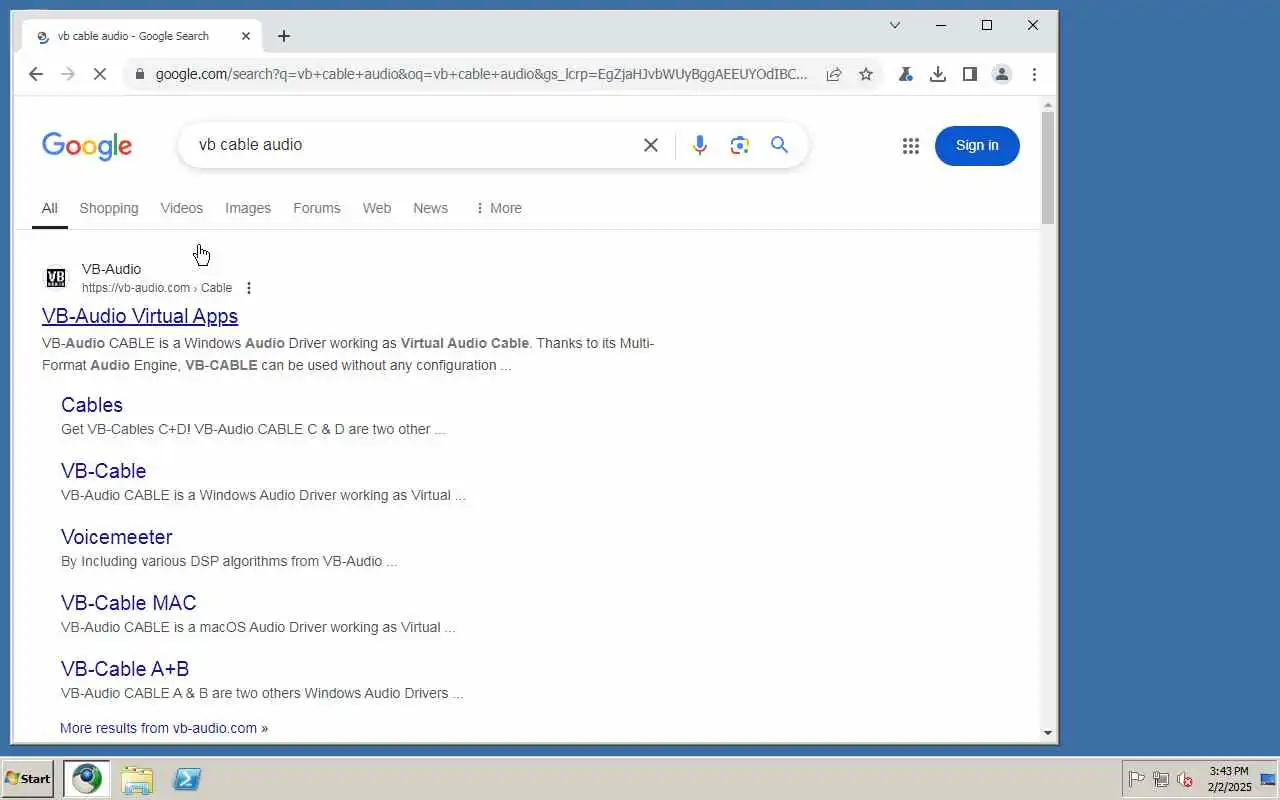This screenshot has height=800, width=1280.
Task: Click the network tray icon
Action: (1161, 780)
